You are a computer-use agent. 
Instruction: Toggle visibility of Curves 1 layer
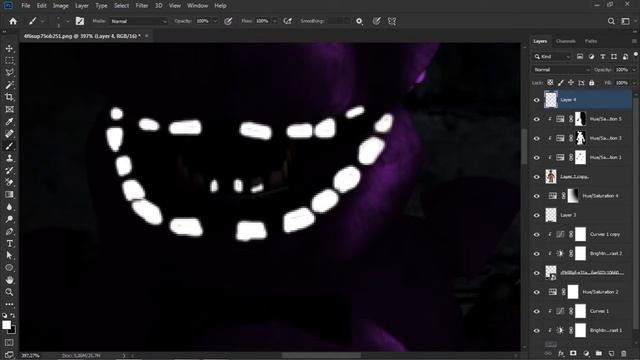pos(537,311)
